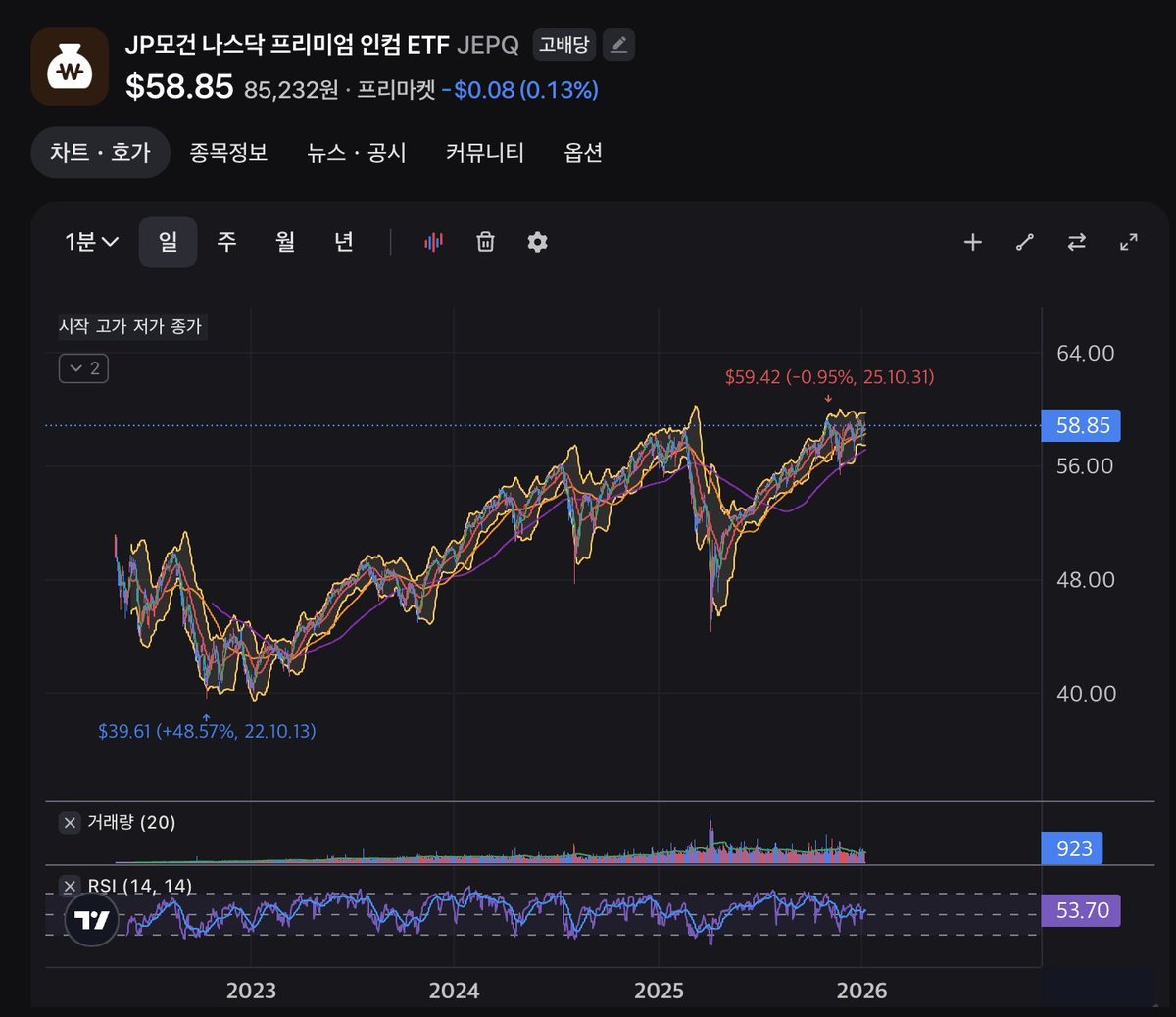Viewport: 1176px width, 1017px height.
Task: Expand the chart to fullscreen
Action: (1128, 242)
